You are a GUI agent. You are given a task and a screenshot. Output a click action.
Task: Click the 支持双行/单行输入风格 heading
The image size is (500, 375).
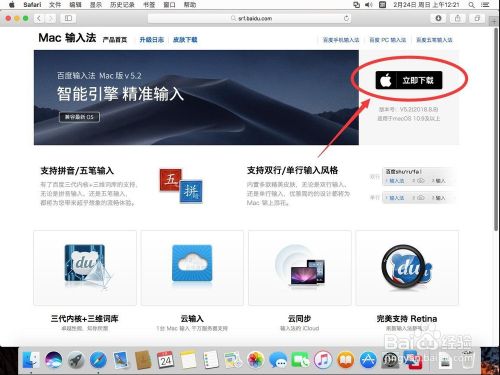click(292, 170)
